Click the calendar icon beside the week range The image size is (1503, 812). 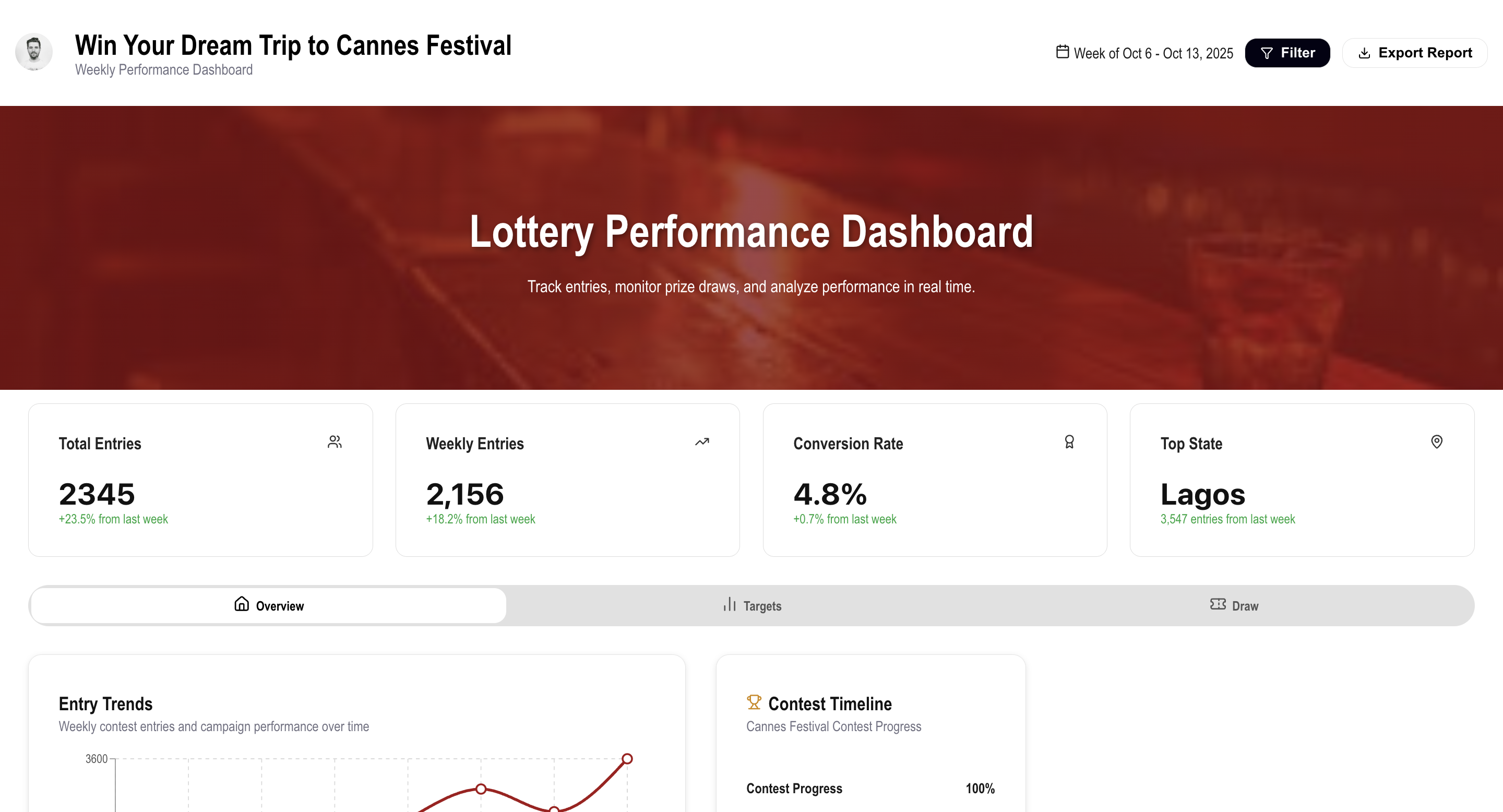(x=1063, y=52)
